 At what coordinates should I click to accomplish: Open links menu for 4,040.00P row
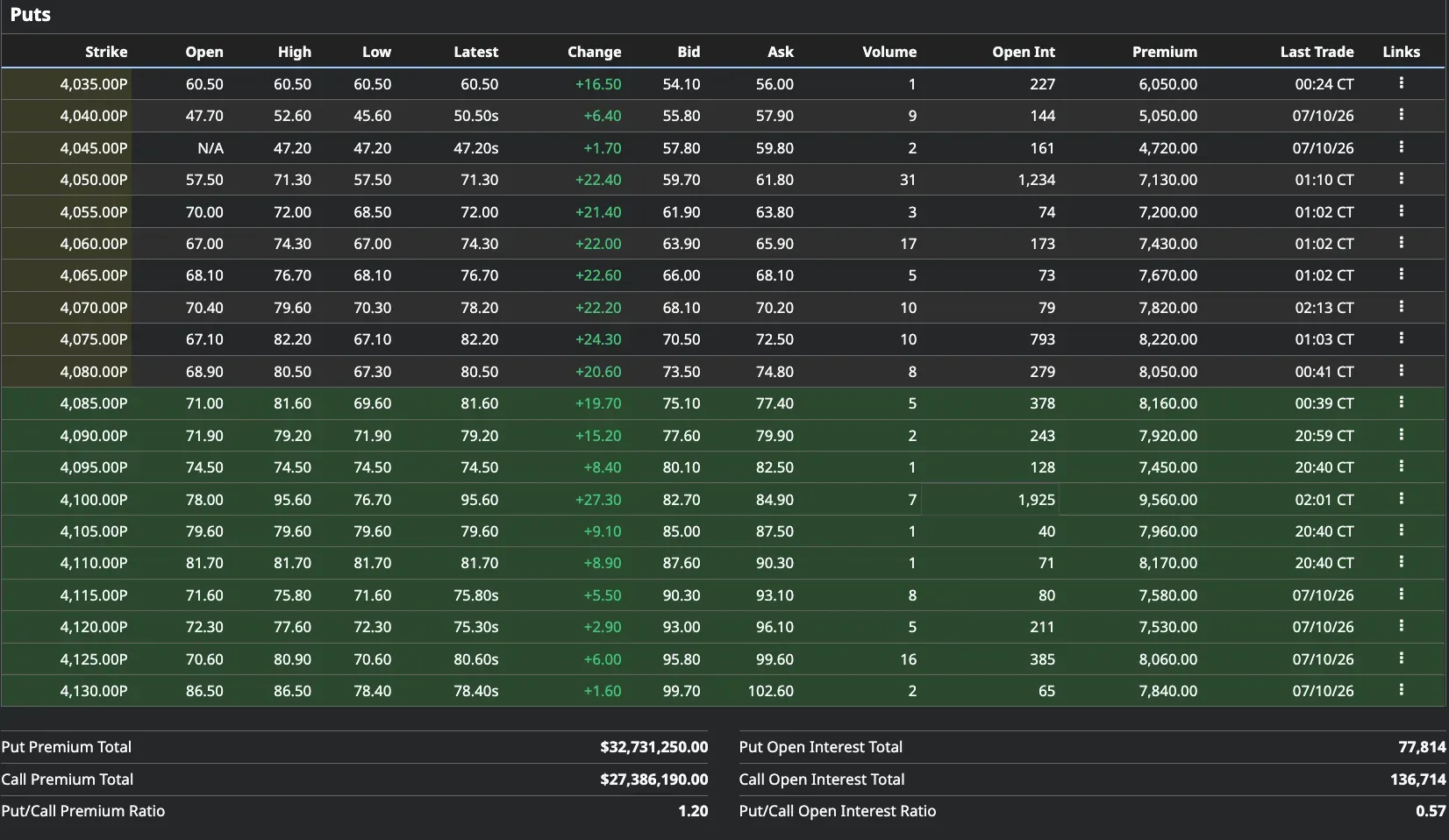click(1401, 115)
